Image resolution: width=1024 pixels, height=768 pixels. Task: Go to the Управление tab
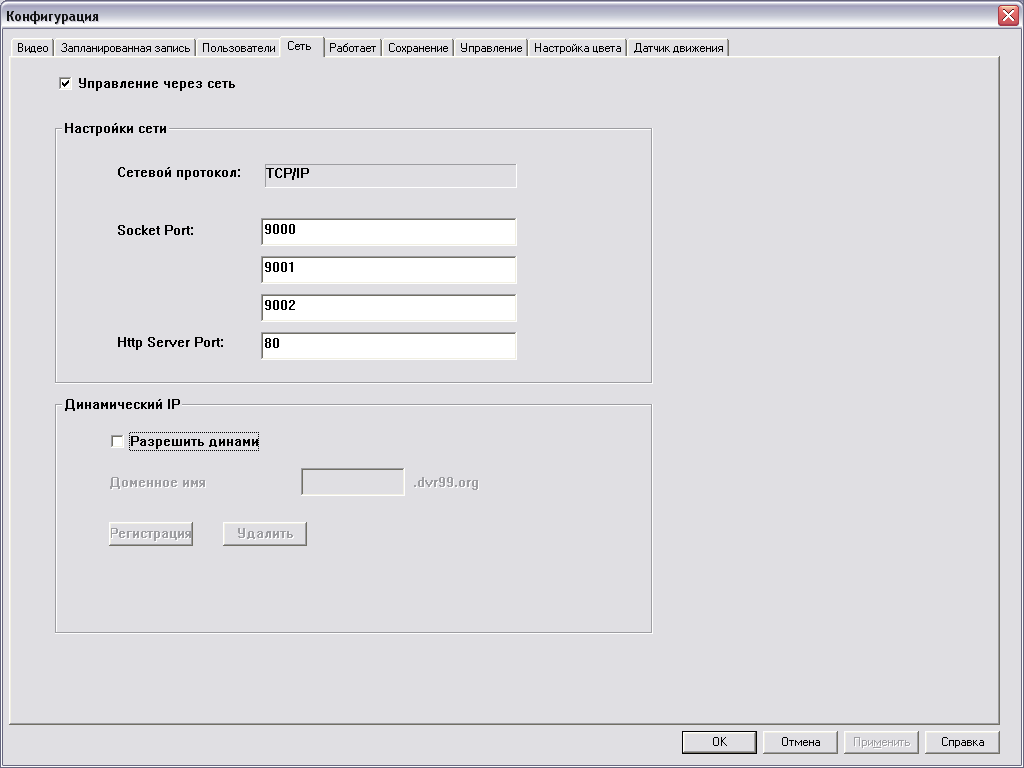click(x=491, y=48)
